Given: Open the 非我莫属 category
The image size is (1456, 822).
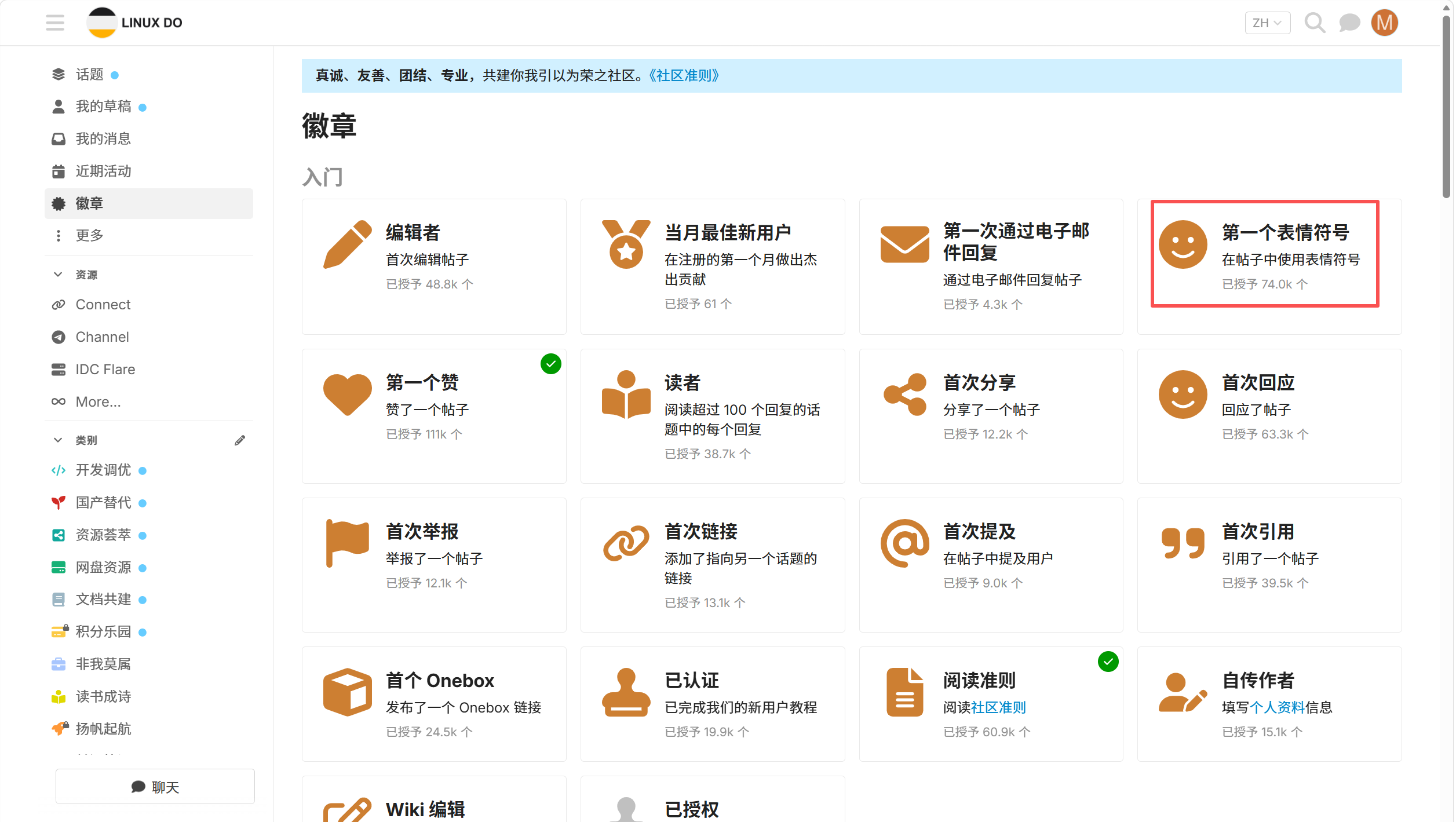Looking at the screenshot, I should (x=148, y=664).
